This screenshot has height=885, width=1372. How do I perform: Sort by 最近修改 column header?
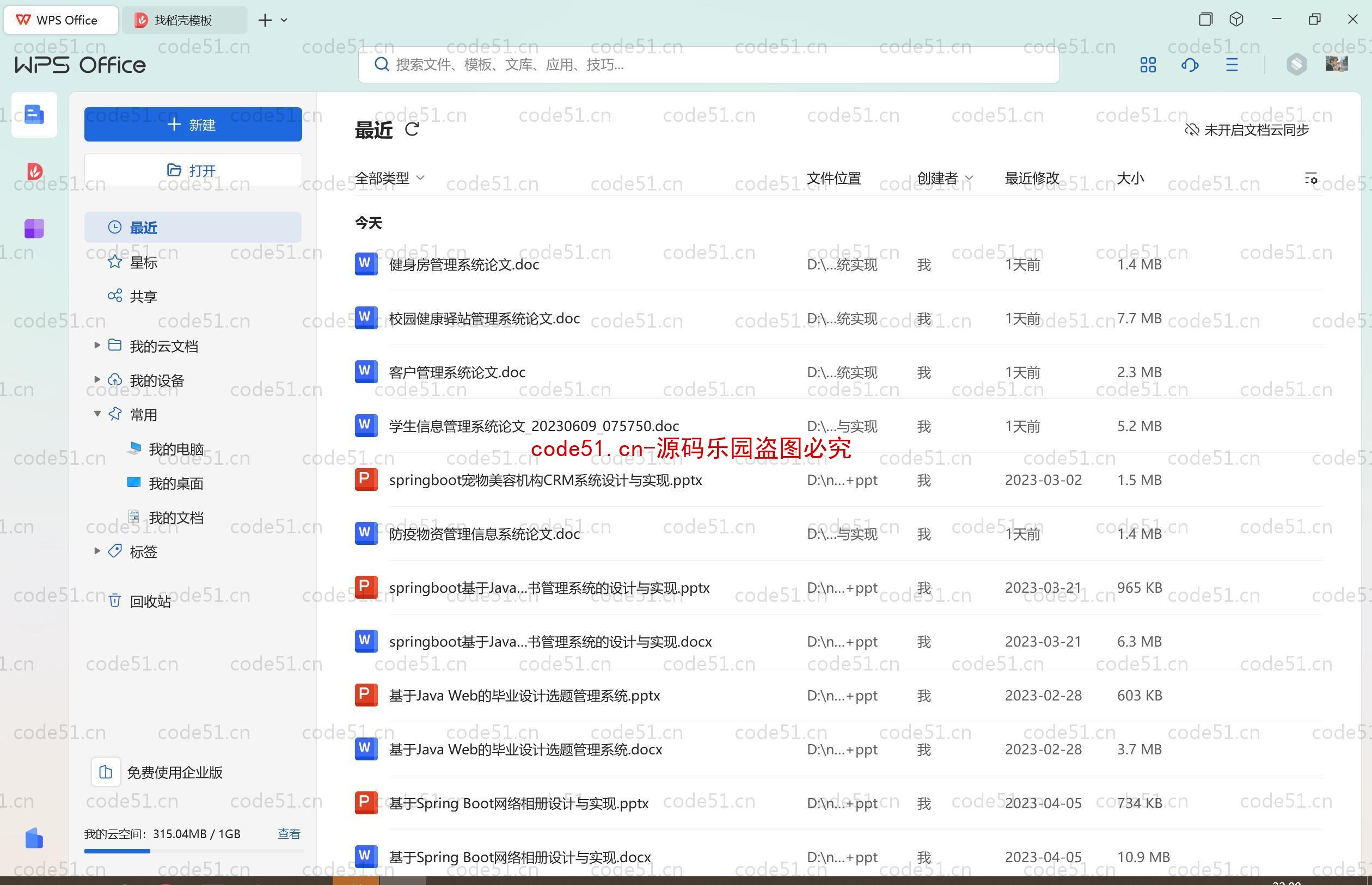click(x=1032, y=178)
